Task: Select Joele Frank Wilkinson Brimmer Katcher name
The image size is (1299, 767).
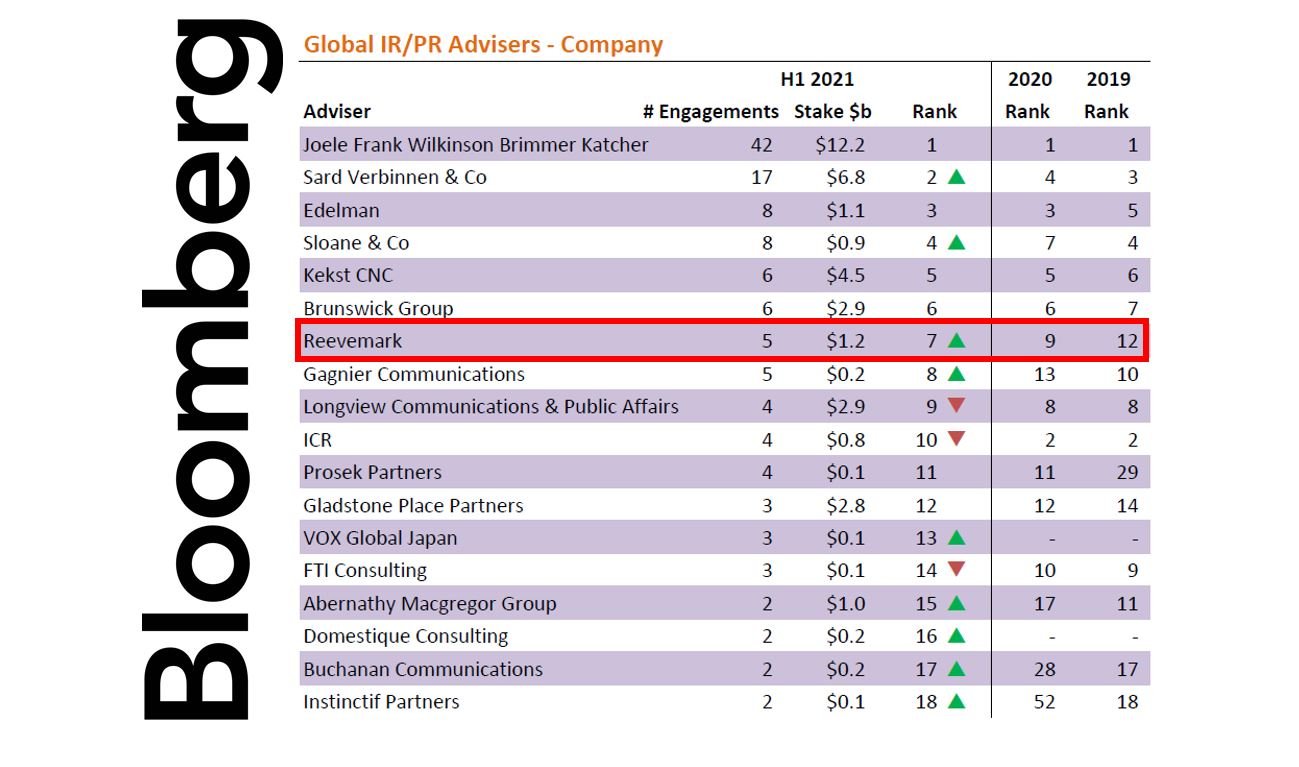Action: click(476, 145)
